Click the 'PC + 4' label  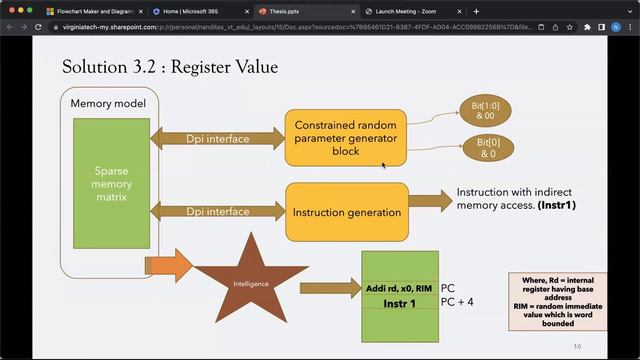point(457,302)
